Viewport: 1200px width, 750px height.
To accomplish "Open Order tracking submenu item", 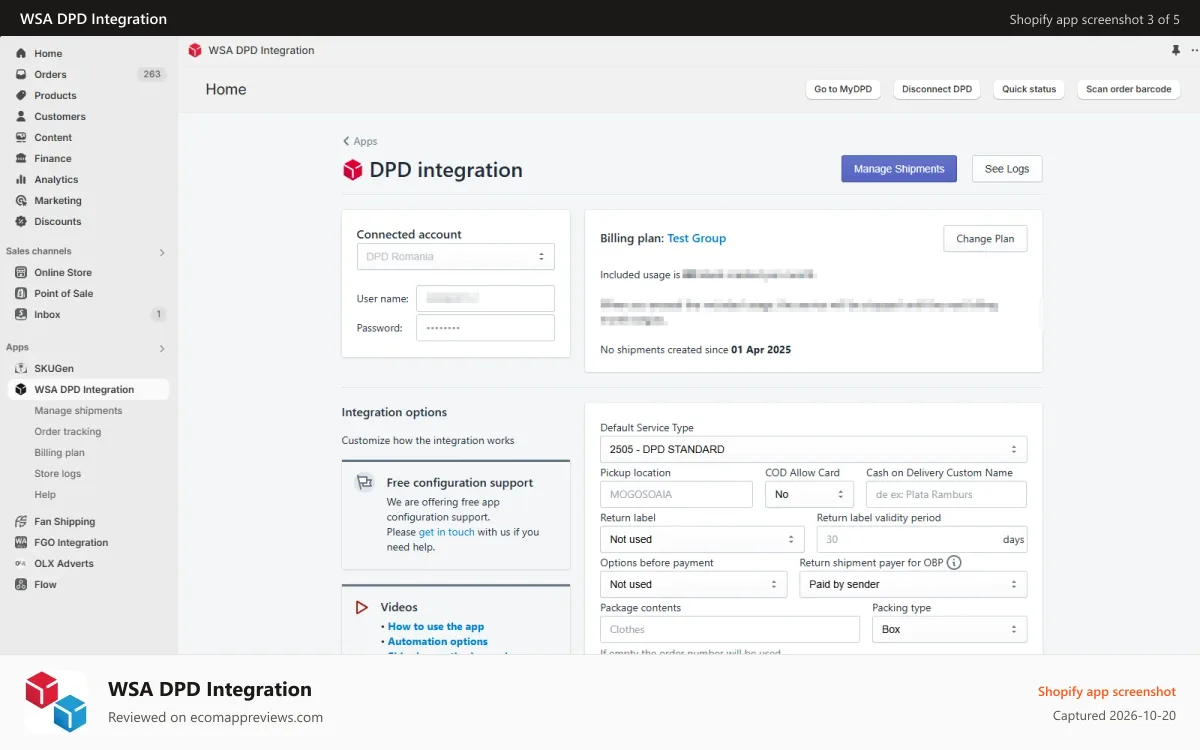I will (68, 431).
